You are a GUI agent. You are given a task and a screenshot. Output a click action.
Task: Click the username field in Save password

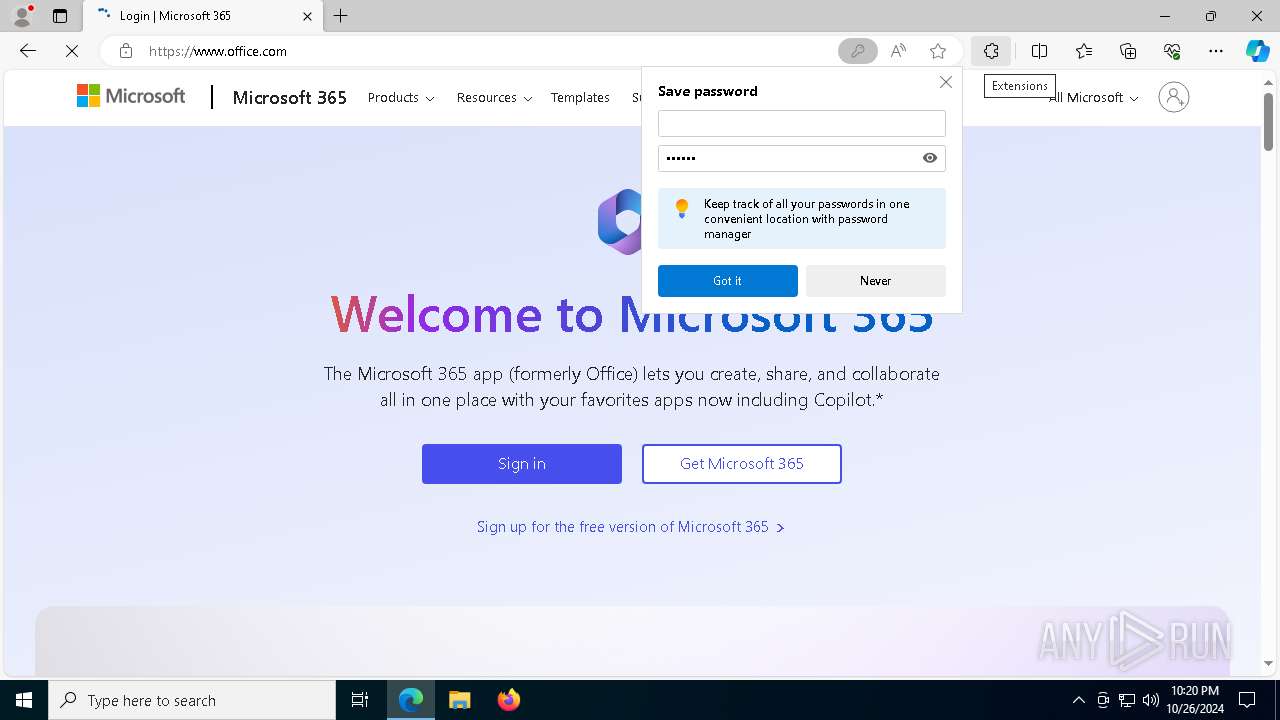[x=801, y=123]
